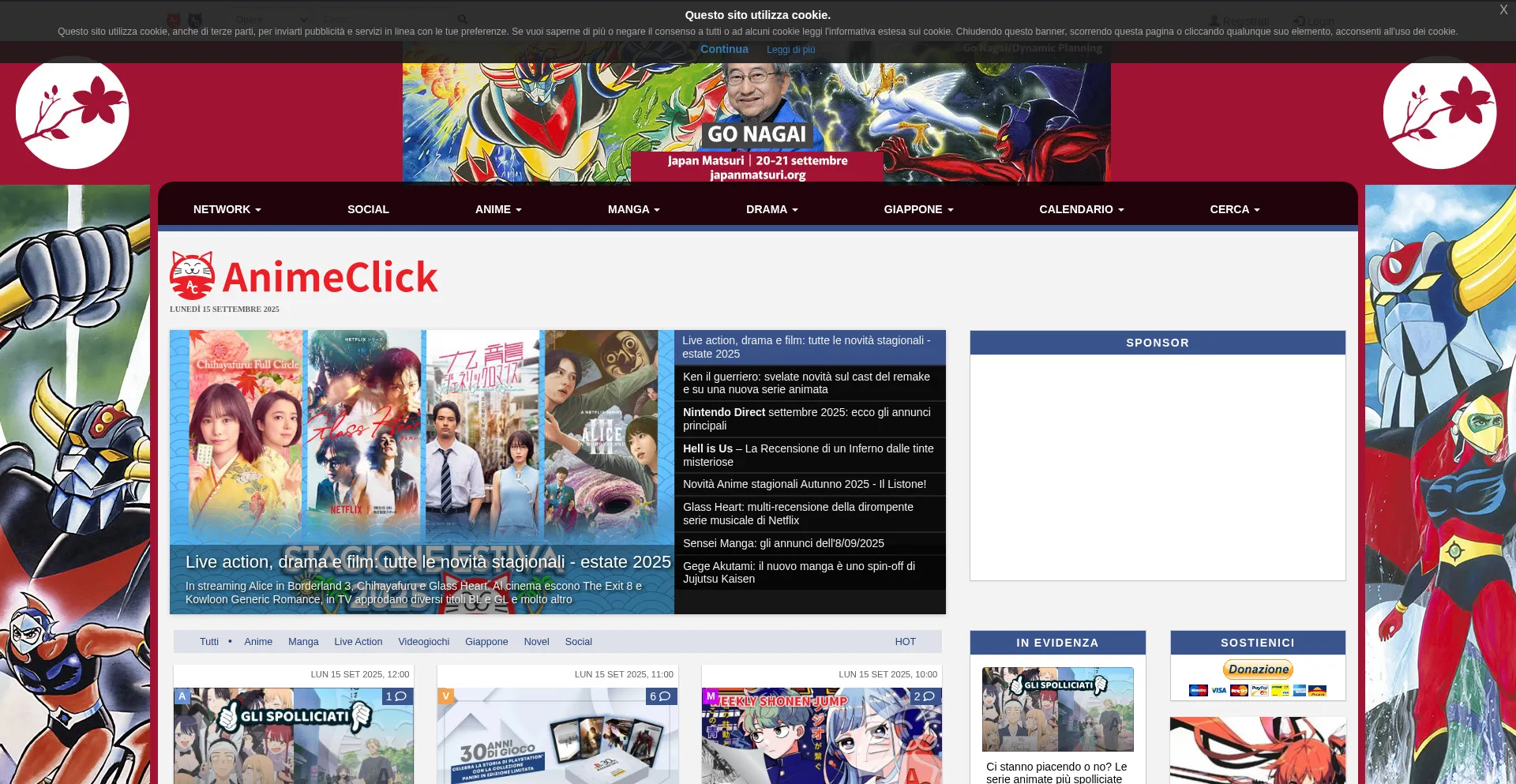Click the 'LUN 15 SET 2025, 11:00' timestamp
The height and width of the screenshot is (784, 1516).
point(624,674)
